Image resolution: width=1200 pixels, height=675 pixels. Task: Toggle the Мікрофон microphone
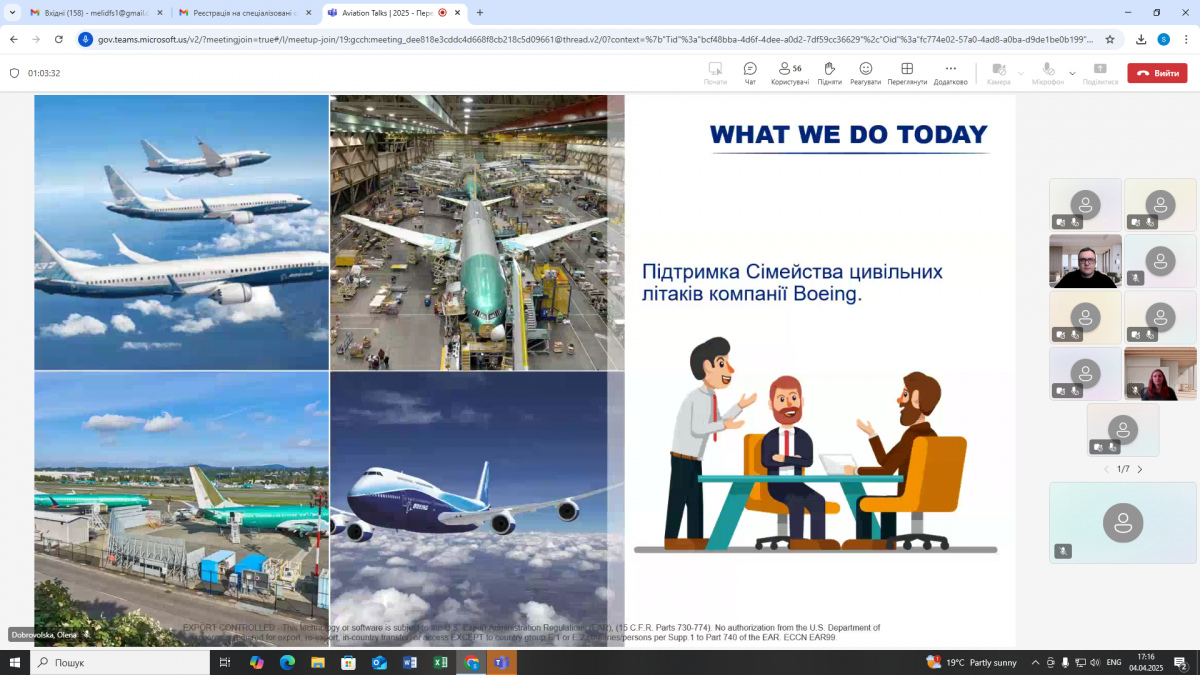click(1048, 72)
